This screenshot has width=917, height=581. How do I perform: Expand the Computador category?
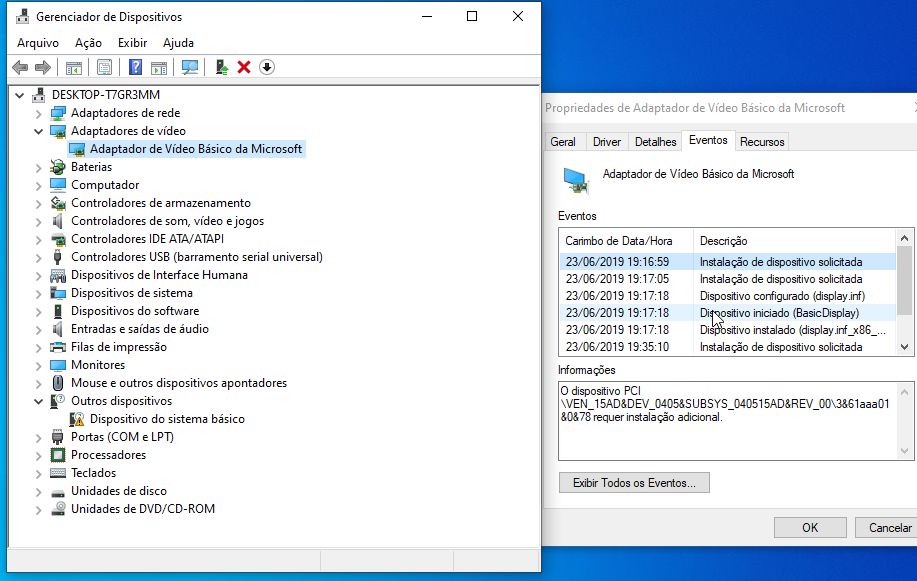39,185
